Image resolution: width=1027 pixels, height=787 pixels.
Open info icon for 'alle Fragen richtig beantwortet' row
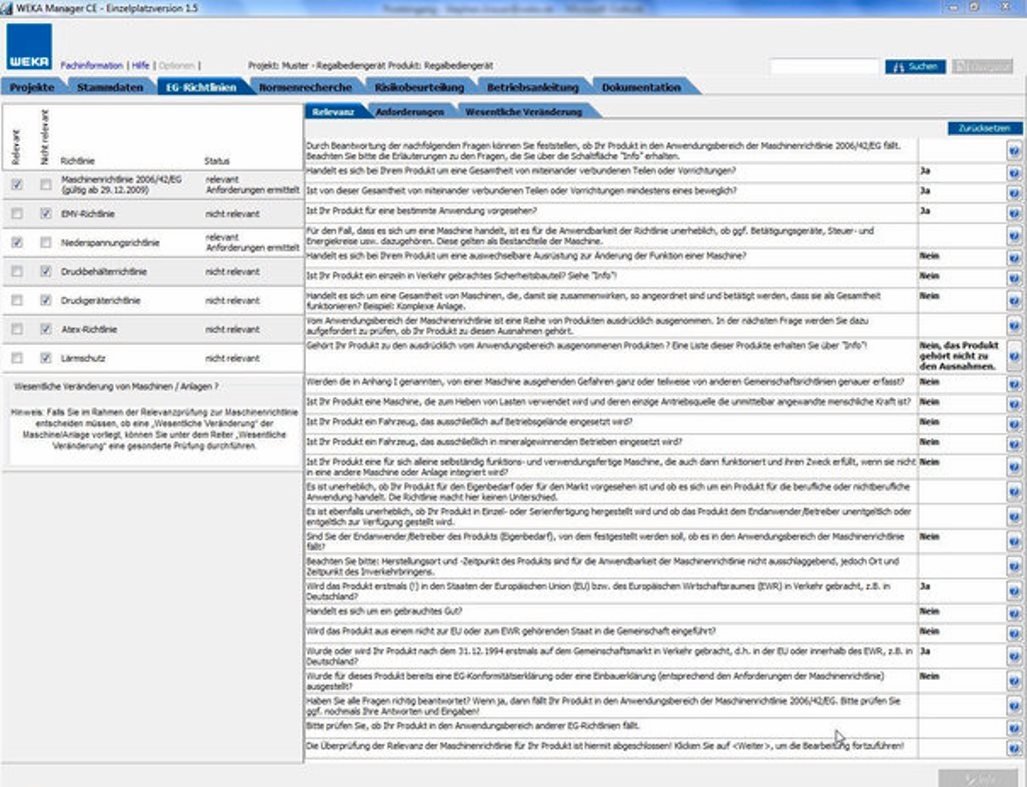pos(1015,706)
